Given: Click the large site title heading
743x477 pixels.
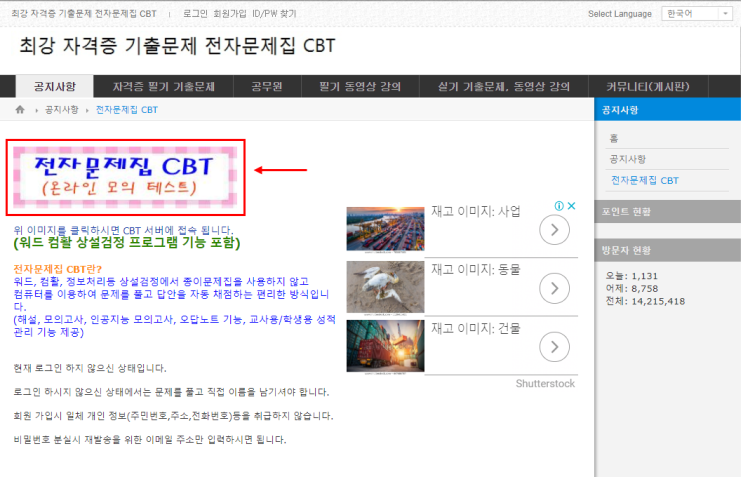Looking at the screenshot, I should pyautogui.click(x=177, y=46).
